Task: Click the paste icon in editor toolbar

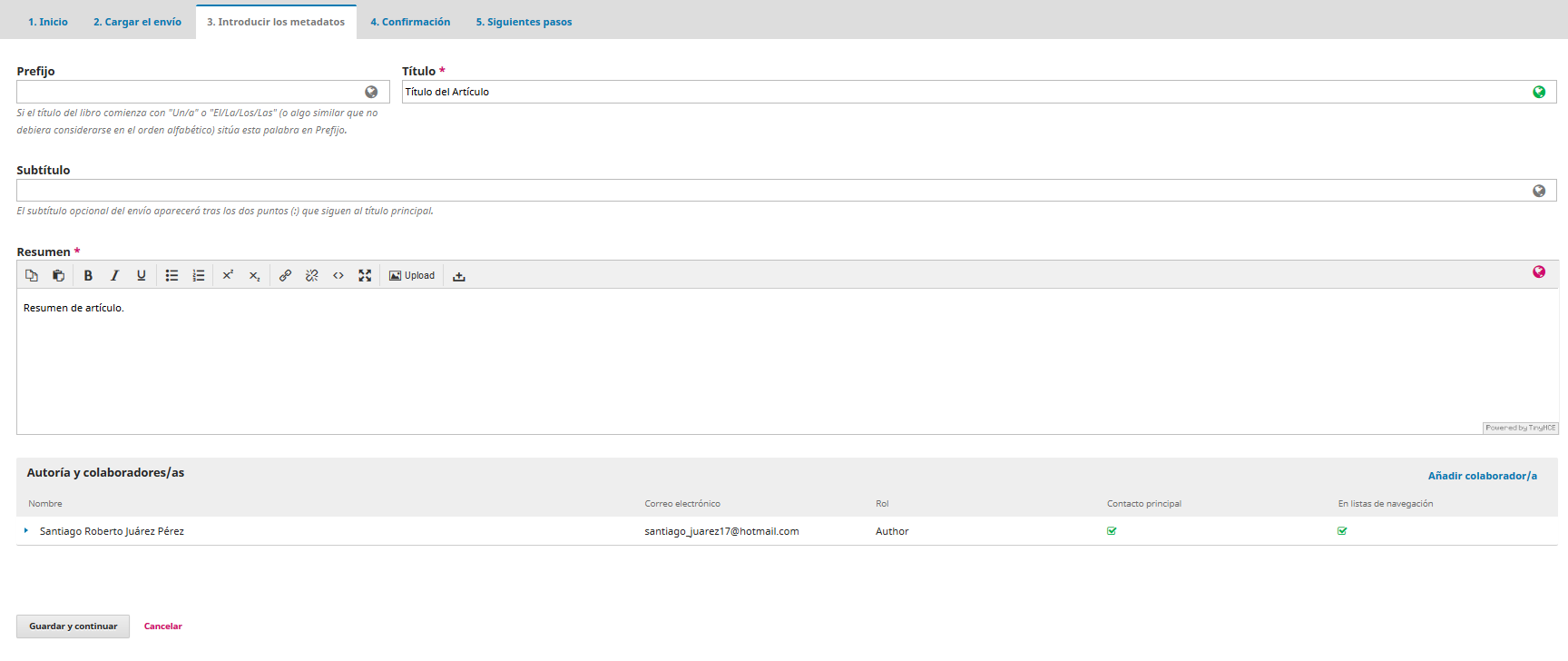Action: point(58,276)
